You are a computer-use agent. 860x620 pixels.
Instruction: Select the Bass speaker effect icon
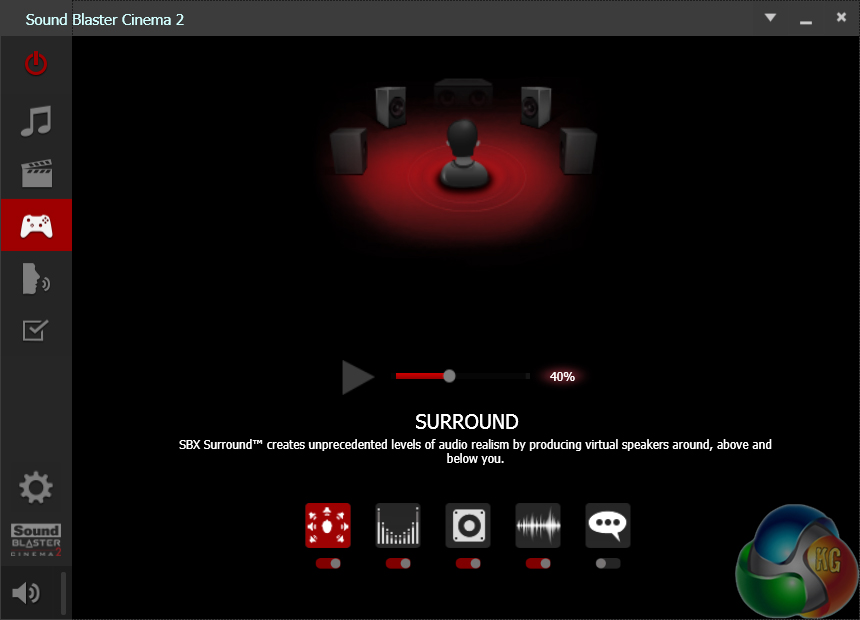(x=468, y=525)
